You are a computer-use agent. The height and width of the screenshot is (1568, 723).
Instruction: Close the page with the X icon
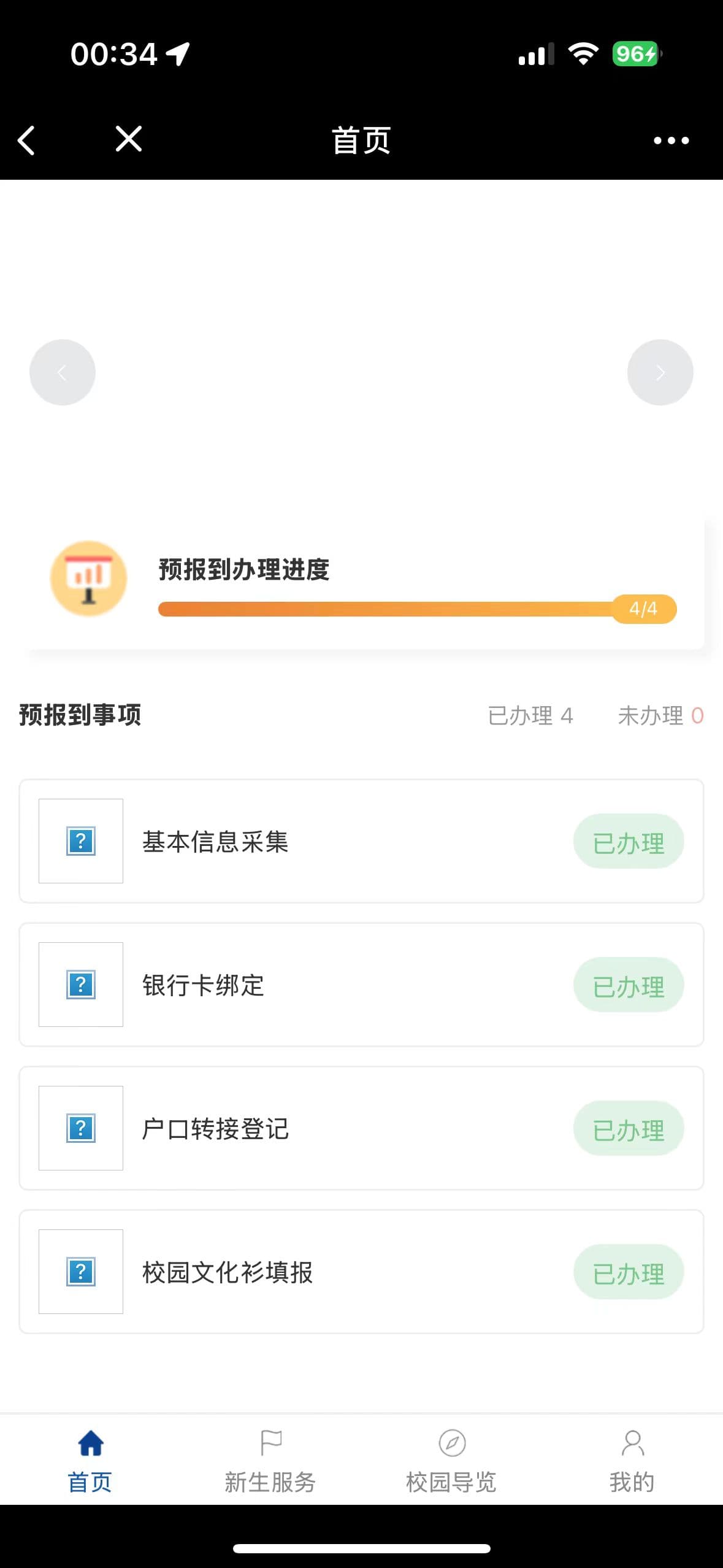pos(129,139)
